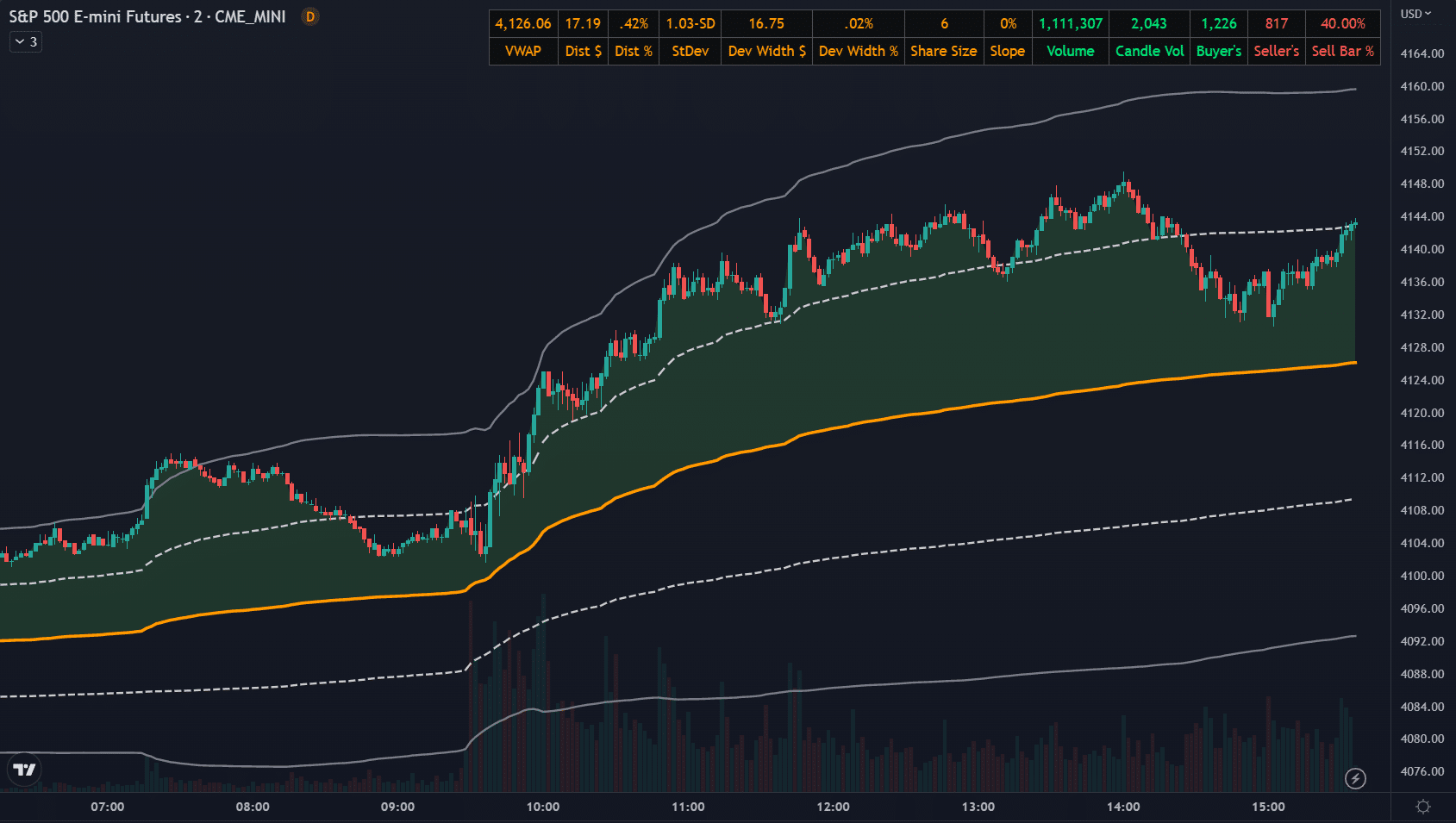Viewport: 1456px width, 823px height.
Task: Click the Buyer's label cell
Action: (1219, 51)
